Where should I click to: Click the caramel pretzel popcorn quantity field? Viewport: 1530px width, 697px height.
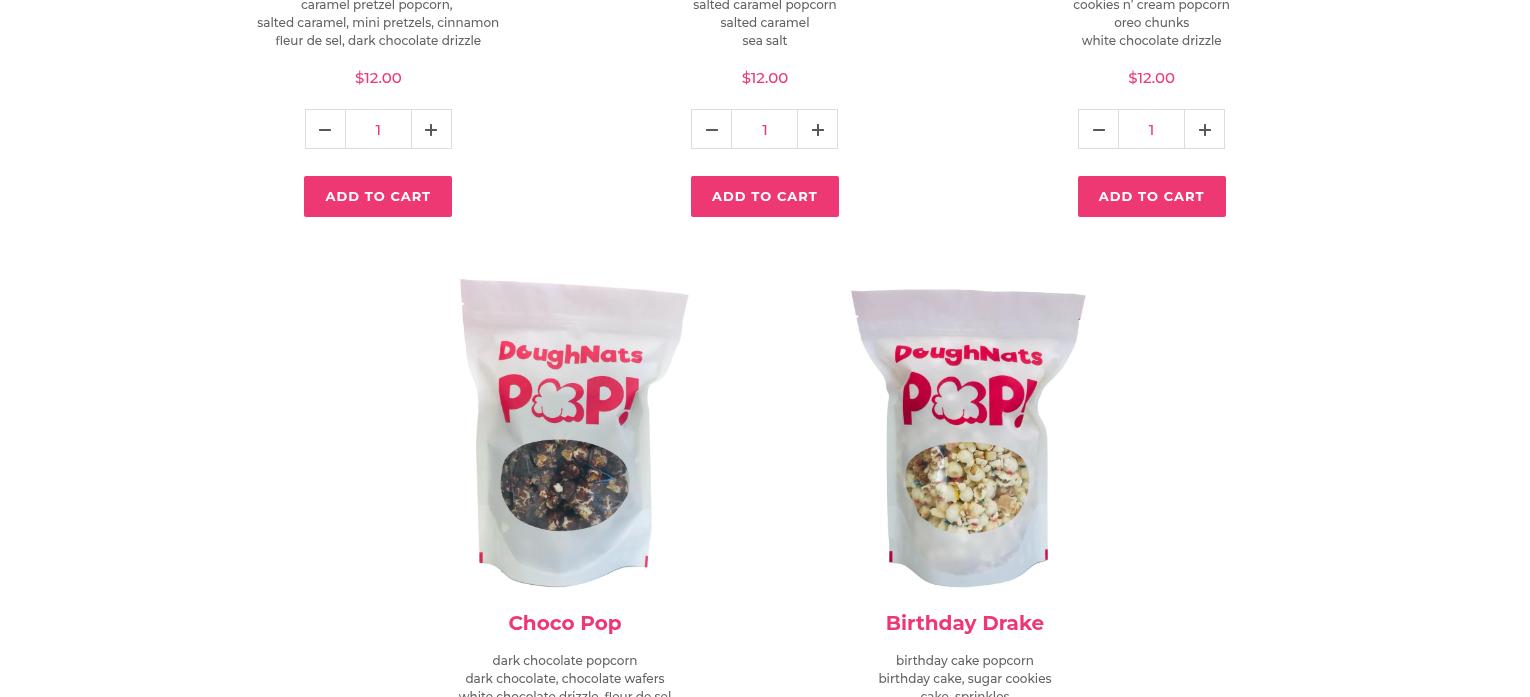click(378, 129)
